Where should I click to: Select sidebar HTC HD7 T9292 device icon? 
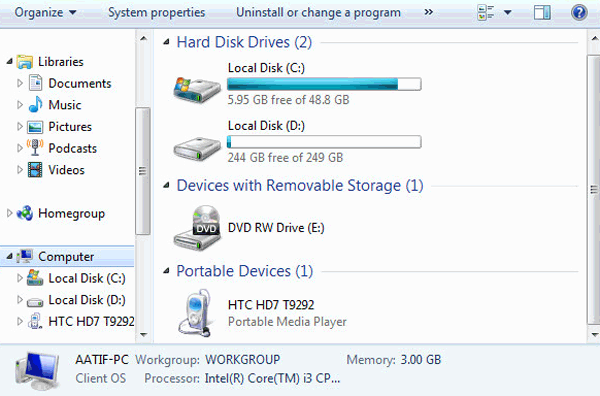click(35, 321)
